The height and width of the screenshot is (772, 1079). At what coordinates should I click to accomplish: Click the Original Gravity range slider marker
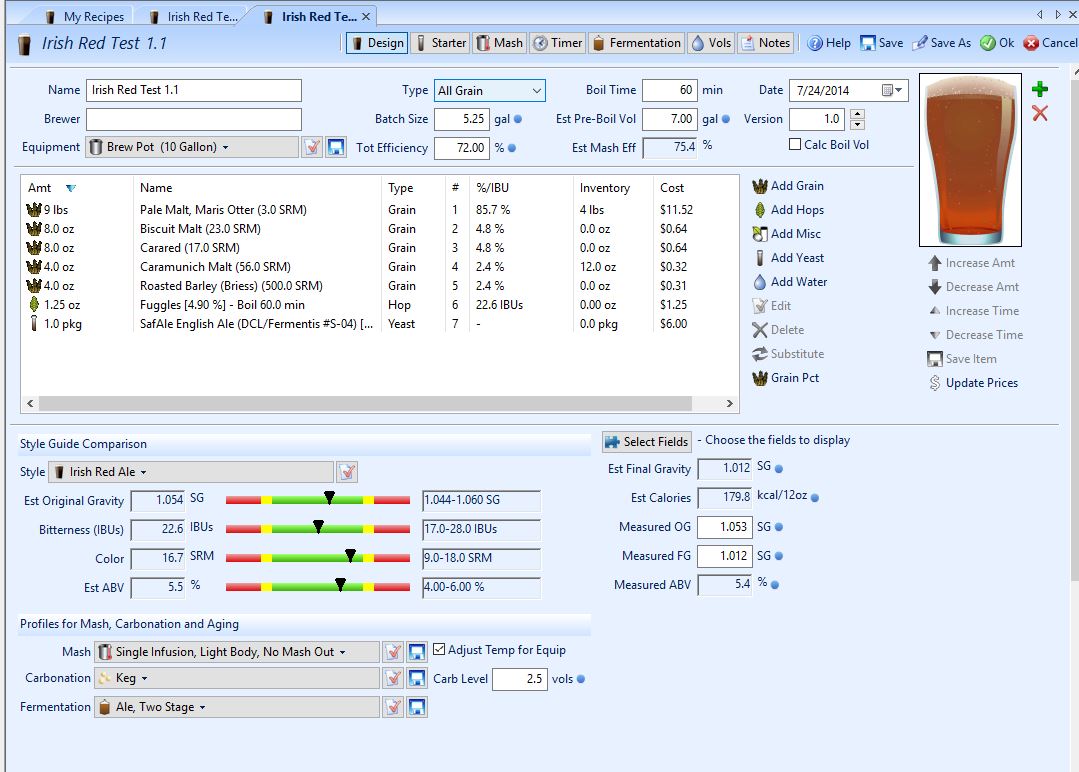pos(329,497)
